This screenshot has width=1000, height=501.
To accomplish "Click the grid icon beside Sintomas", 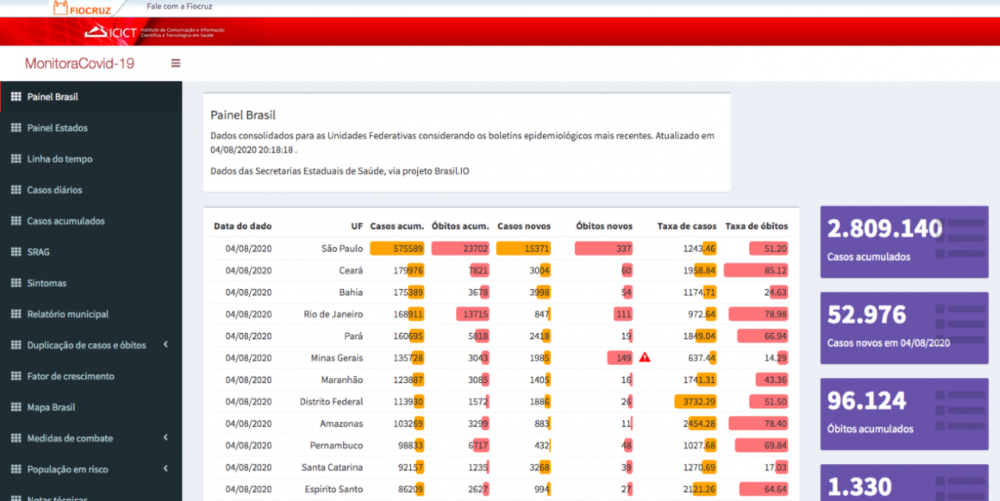I will point(15,283).
